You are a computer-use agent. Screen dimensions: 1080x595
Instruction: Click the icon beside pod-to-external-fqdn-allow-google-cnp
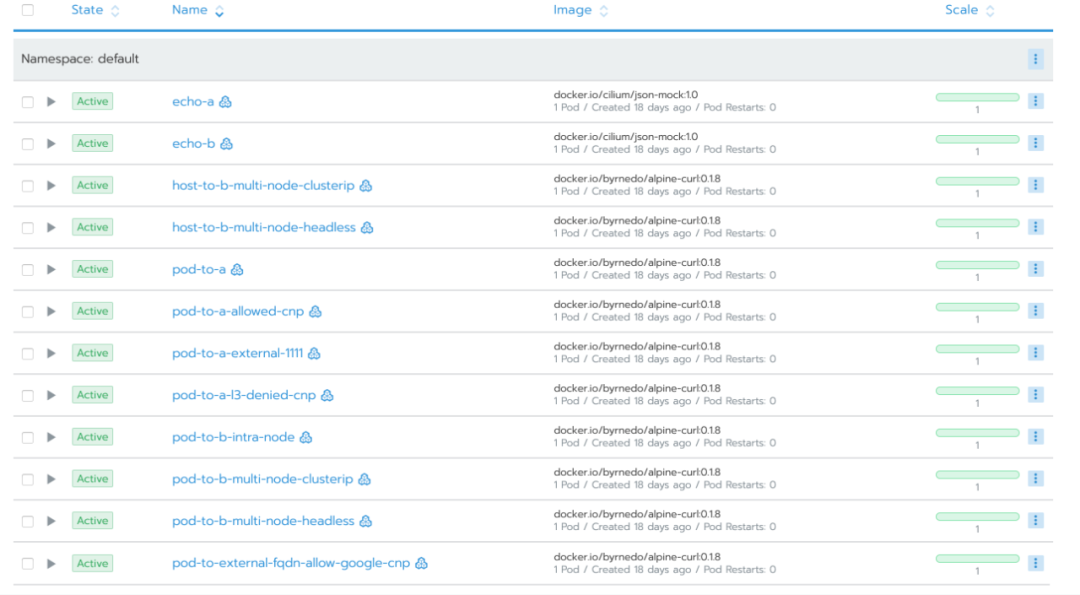click(x=422, y=563)
